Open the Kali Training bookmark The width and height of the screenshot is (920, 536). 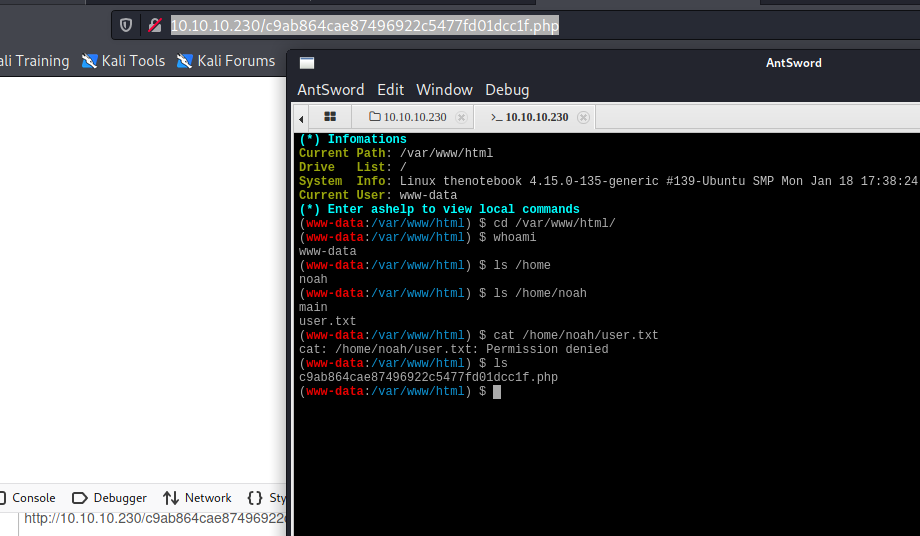(35, 61)
